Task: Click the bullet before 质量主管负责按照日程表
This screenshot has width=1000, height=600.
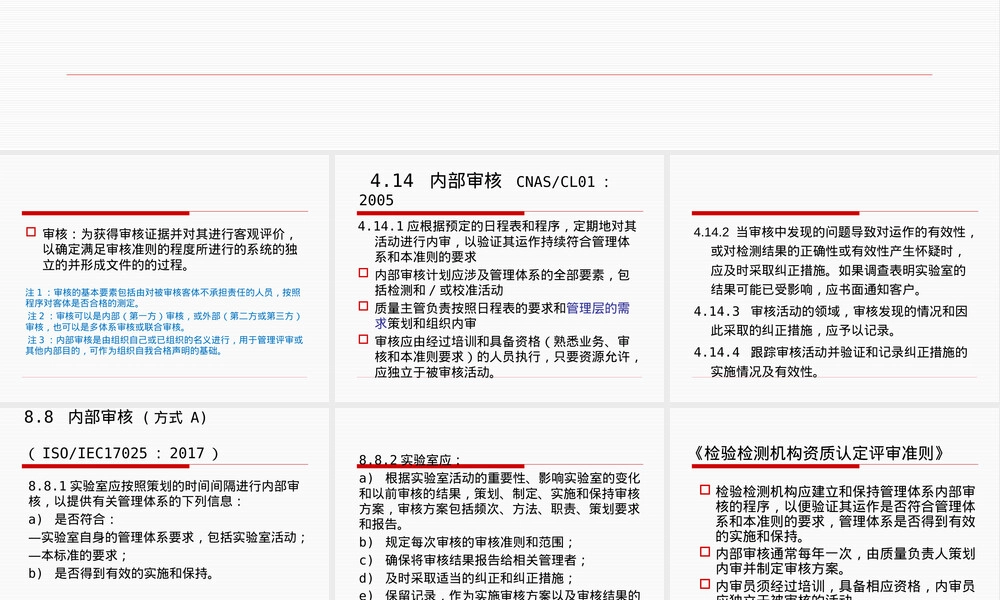Action: pyautogui.click(x=364, y=306)
